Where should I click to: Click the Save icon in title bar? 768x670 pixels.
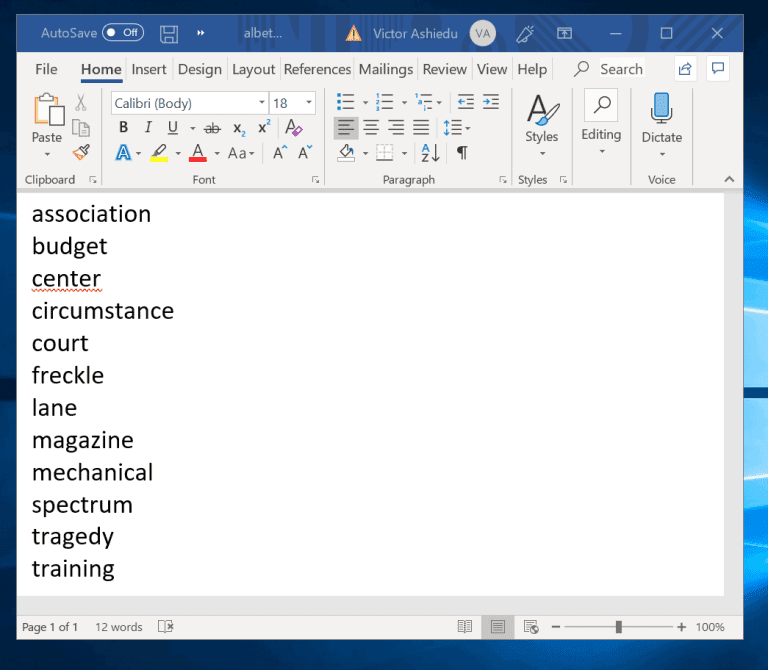point(168,34)
